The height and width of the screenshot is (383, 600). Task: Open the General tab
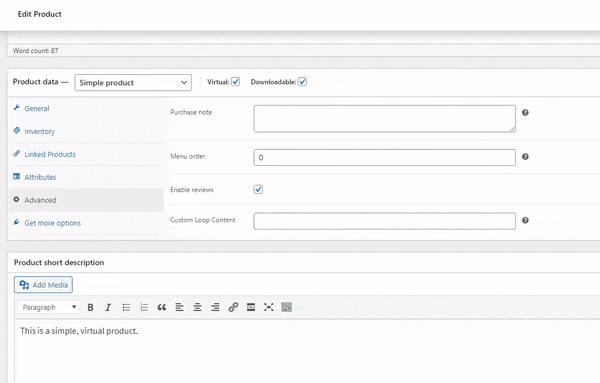coord(86,108)
